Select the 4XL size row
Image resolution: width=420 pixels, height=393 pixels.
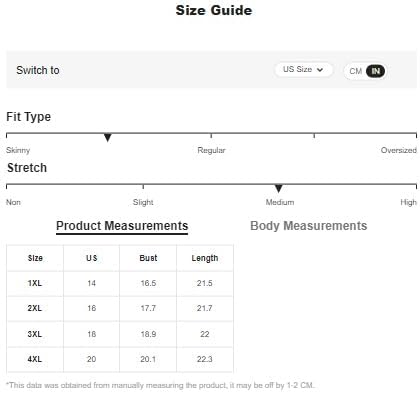pos(120,359)
